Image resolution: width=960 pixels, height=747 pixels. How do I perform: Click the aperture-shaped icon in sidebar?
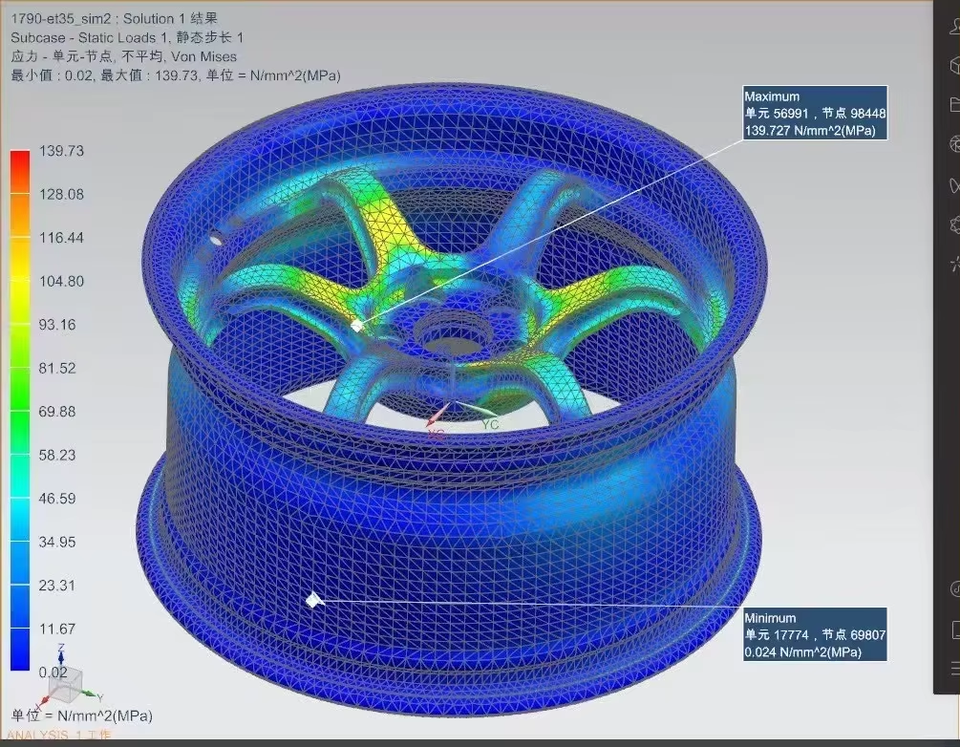click(954, 145)
